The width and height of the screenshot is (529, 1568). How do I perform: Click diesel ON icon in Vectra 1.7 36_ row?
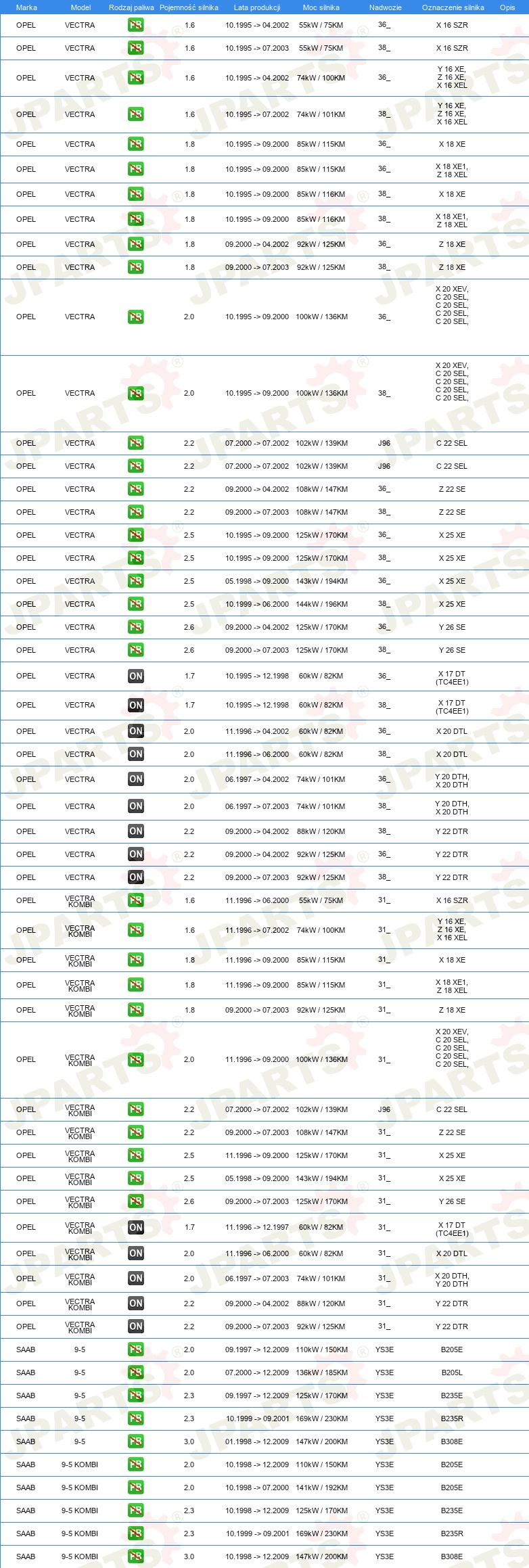click(x=136, y=676)
